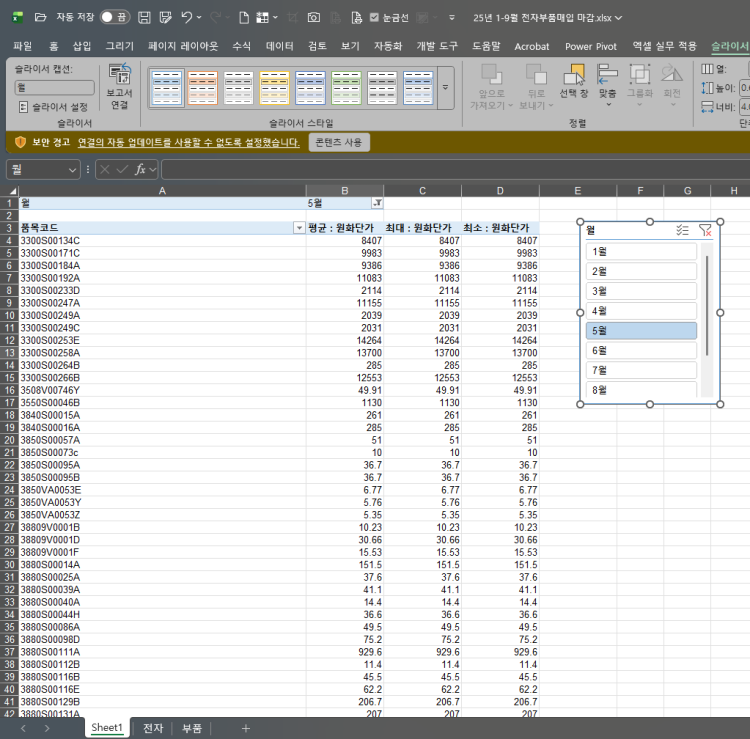
Task: Open the 월 filter dropdown in cell B1
Action: pos(376,203)
